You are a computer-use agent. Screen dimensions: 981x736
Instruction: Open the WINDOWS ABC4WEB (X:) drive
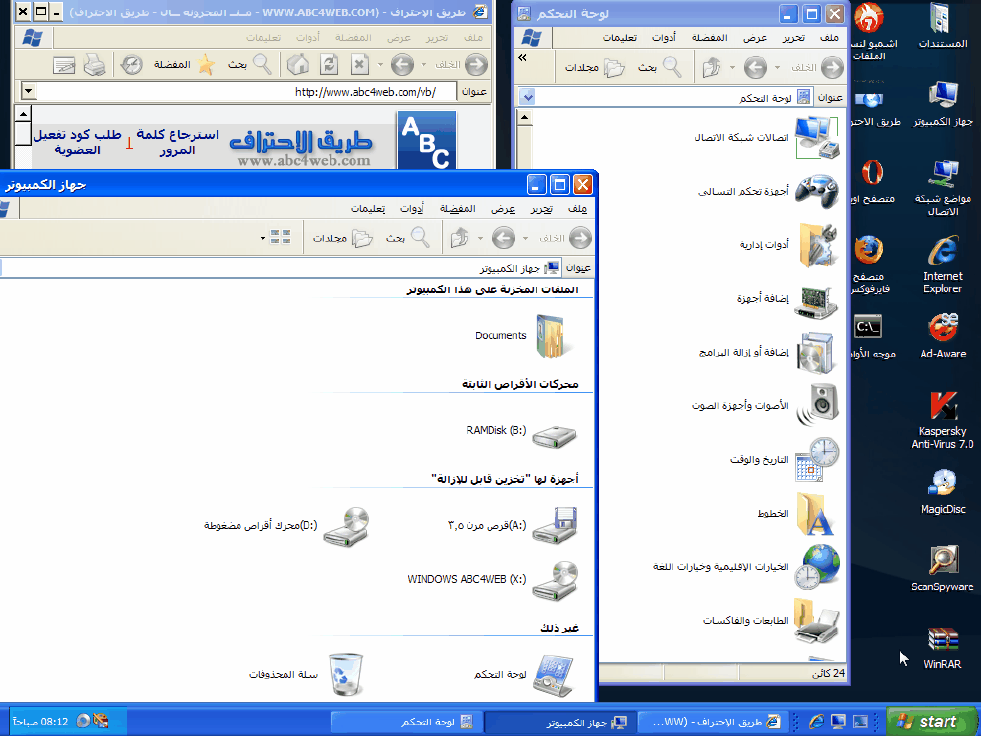coord(553,580)
